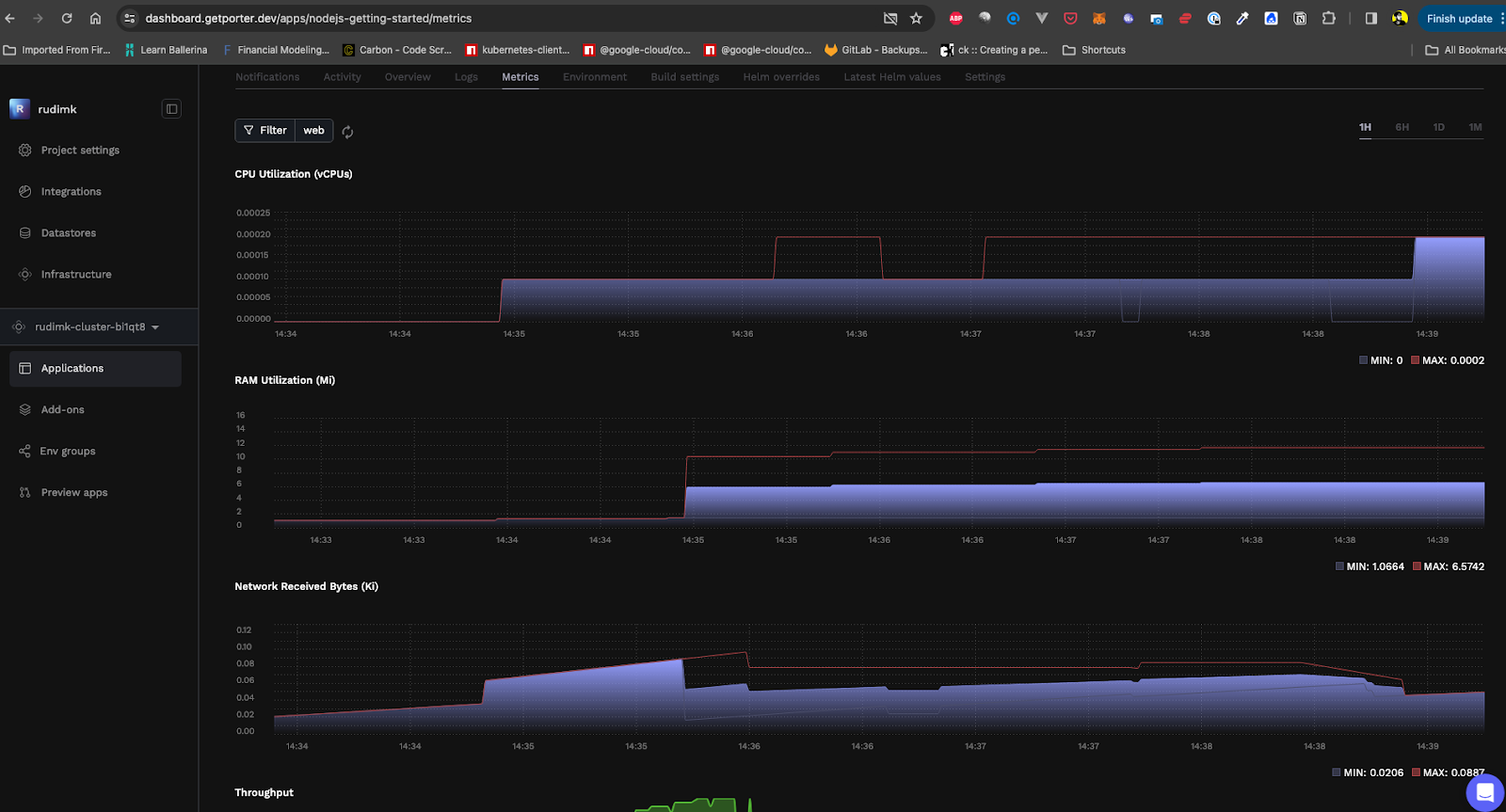
Task: Switch to the Notifications tab
Action: (267, 77)
